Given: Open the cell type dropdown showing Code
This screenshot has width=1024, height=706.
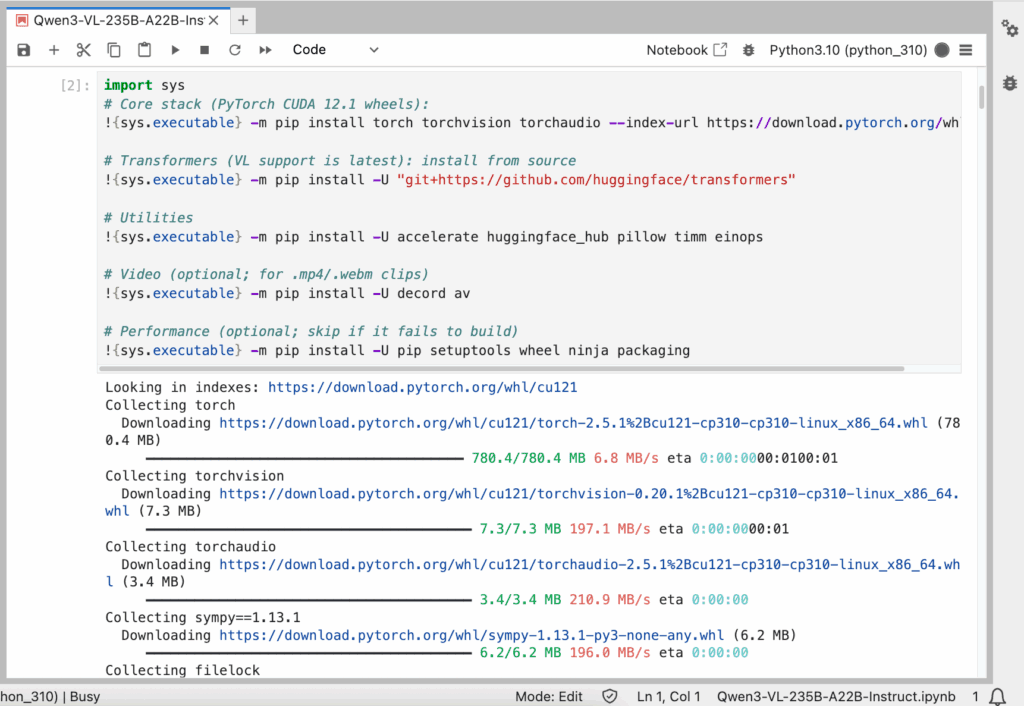Looking at the screenshot, I should [x=335, y=50].
